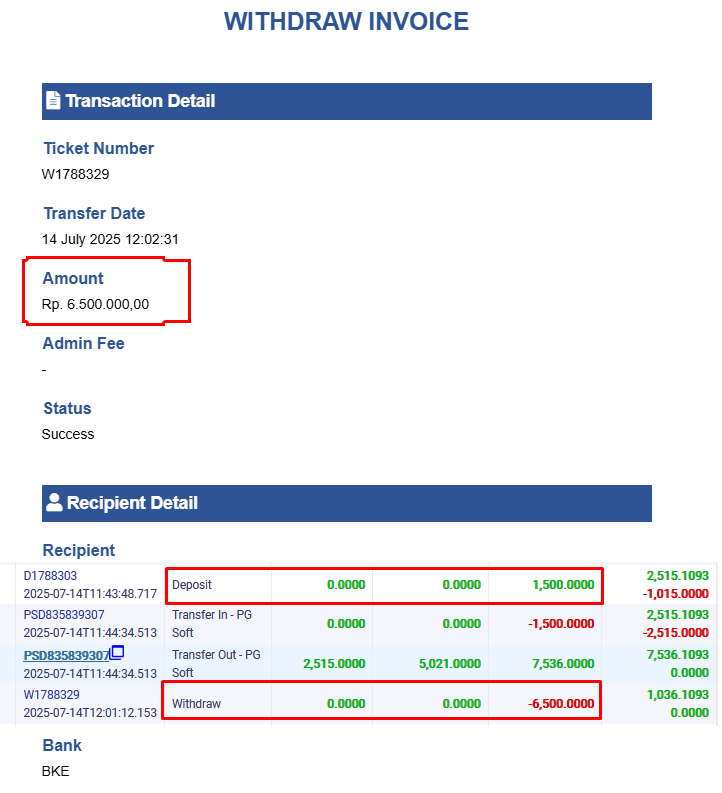Open the D1788303 deposit transaction link
Screen dimensions: 722x793
(x=50, y=576)
